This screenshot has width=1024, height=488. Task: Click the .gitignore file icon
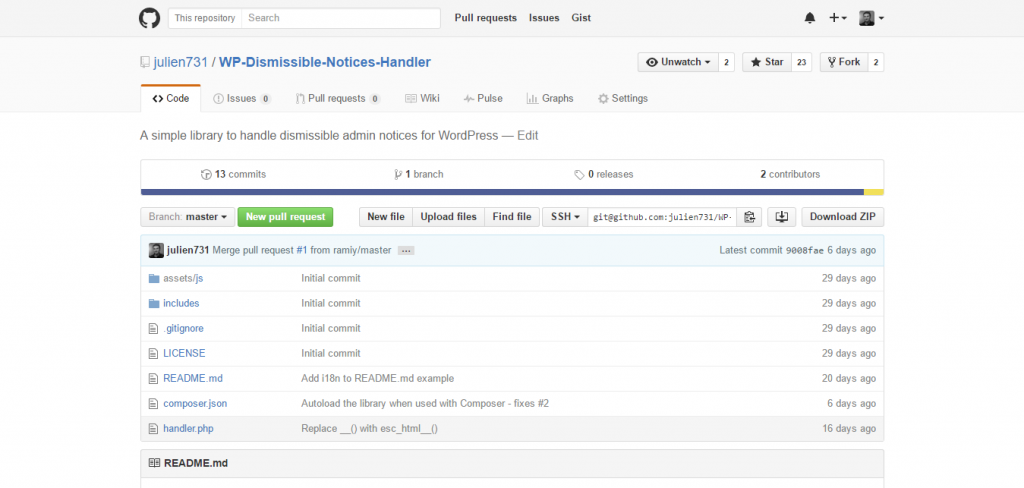[x=153, y=329]
